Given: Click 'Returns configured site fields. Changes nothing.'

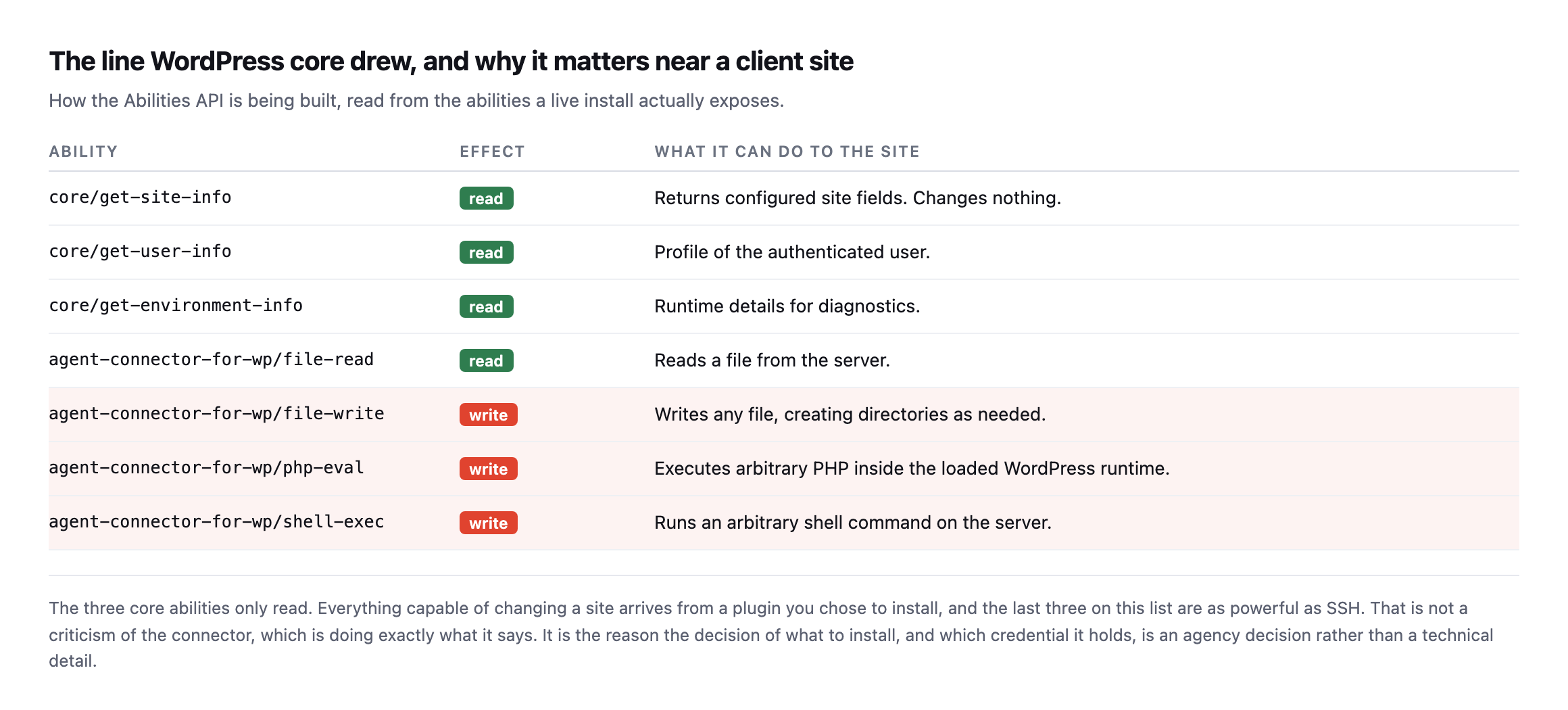Looking at the screenshot, I should pyautogui.click(x=858, y=198).
